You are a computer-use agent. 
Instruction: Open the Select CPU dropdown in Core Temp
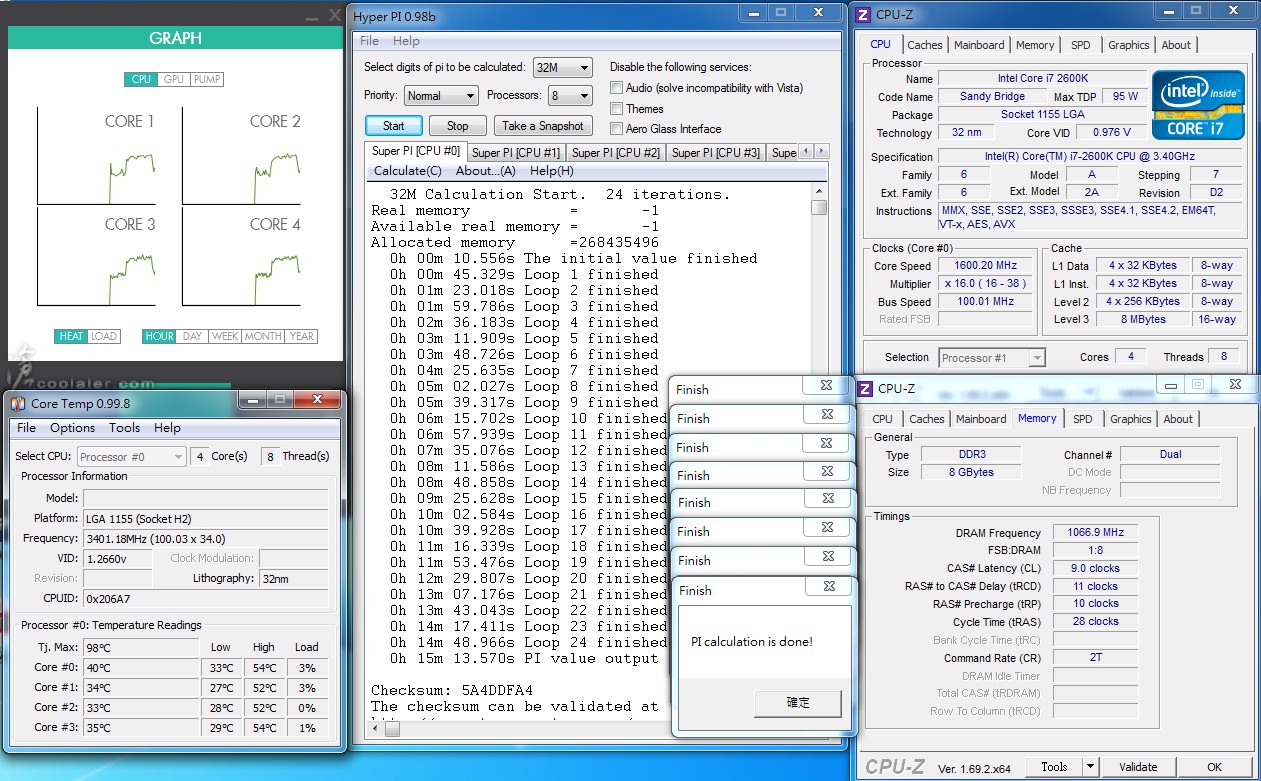(x=130, y=456)
